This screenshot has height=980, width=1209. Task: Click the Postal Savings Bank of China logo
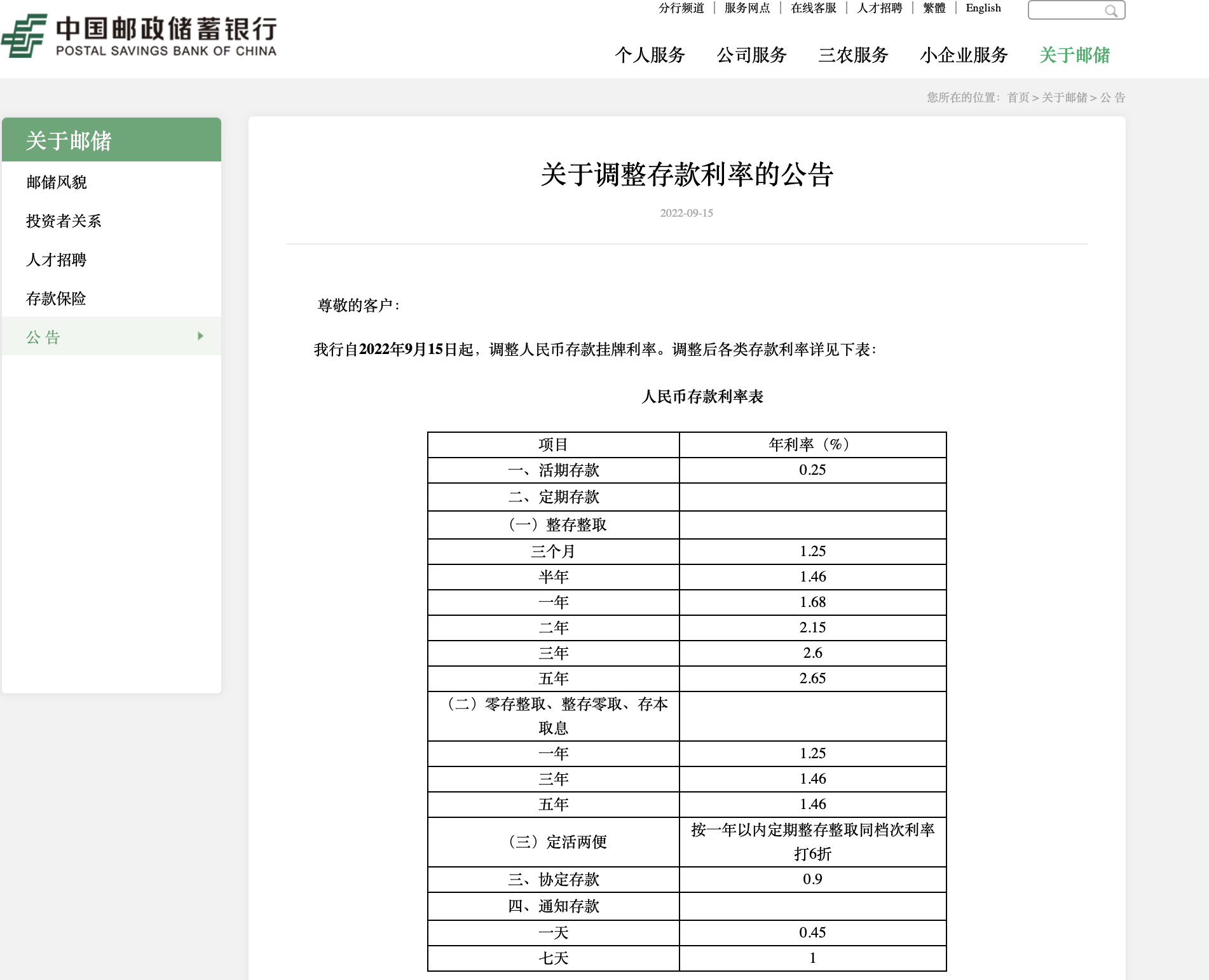(139, 36)
